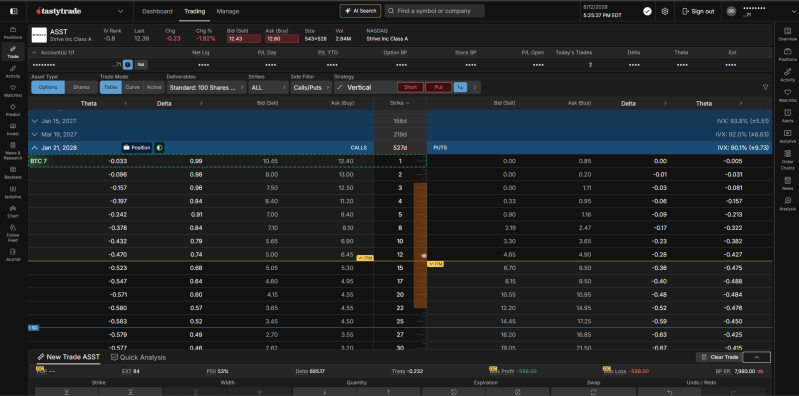The height and width of the screenshot is (396, 799).
Task: Open Watchlist heart icon in left sidebar
Action: (13, 91)
